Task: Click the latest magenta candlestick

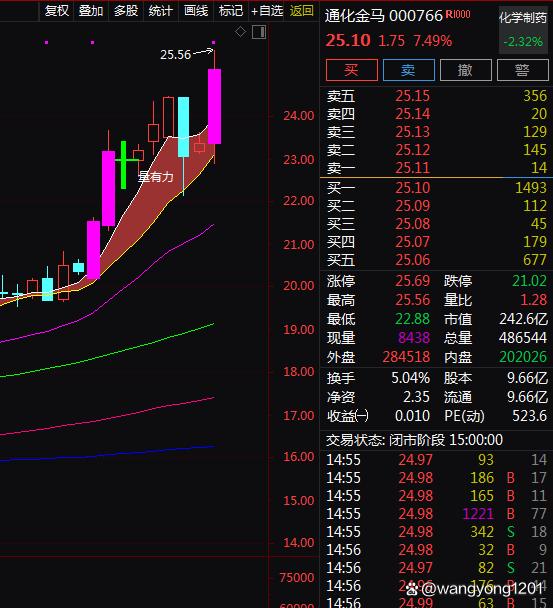Action: tap(214, 106)
